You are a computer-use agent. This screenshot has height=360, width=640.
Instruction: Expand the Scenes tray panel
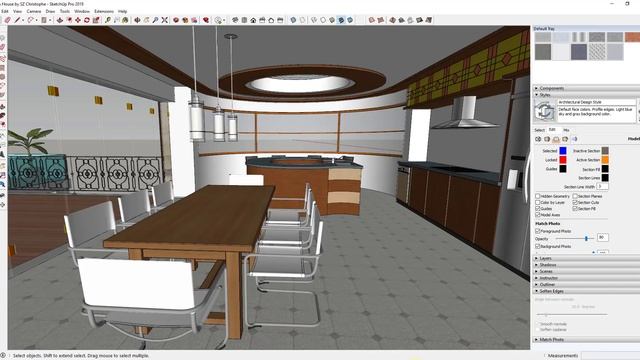point(586,271)
